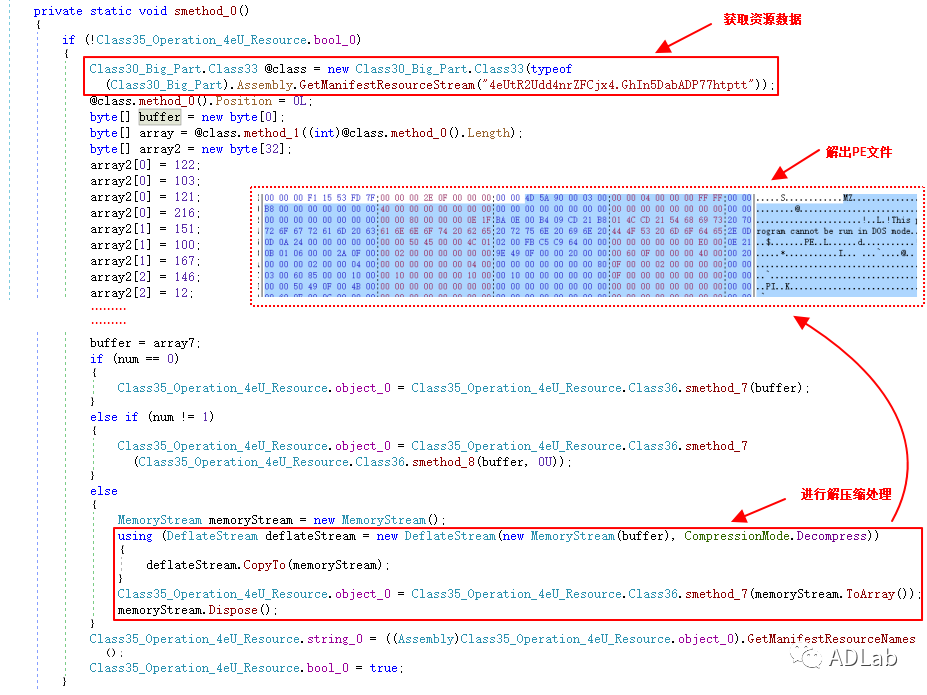Click the 'else if (num != 1)' condition

[152, 417]
